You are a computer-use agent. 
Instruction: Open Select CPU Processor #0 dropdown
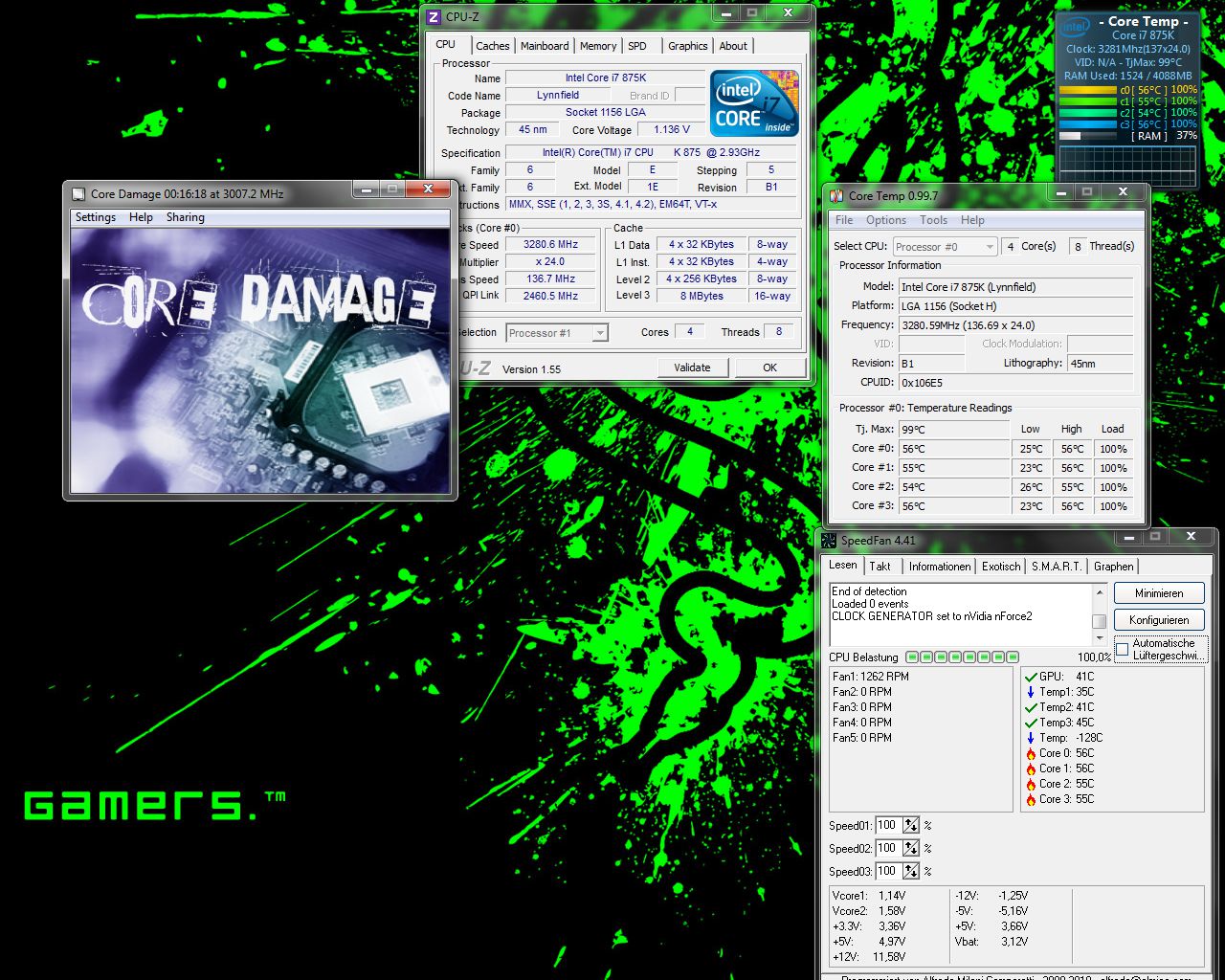click(x=946, y=247)
